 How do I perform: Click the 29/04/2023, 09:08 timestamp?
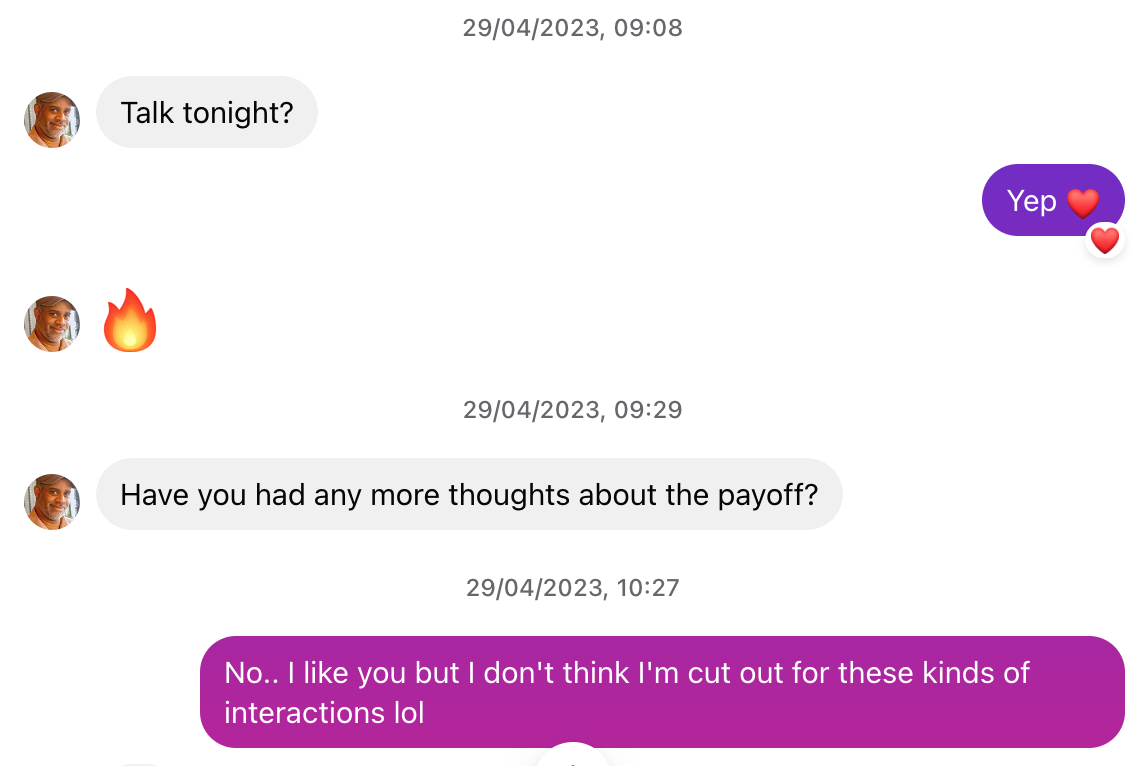click(573, 28)
